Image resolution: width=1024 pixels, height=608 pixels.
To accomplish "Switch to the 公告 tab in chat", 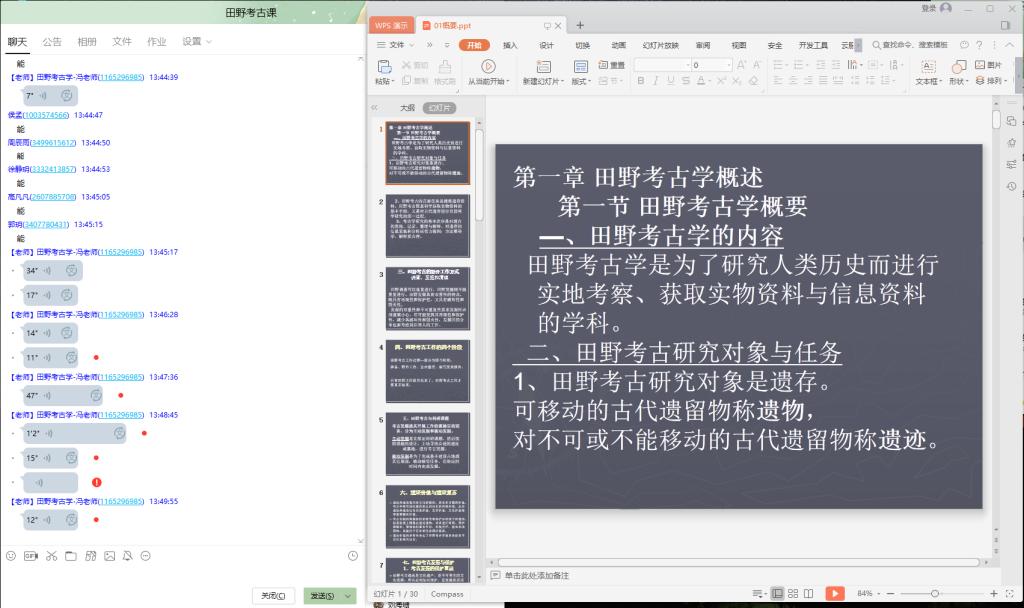I will [52, 41].
